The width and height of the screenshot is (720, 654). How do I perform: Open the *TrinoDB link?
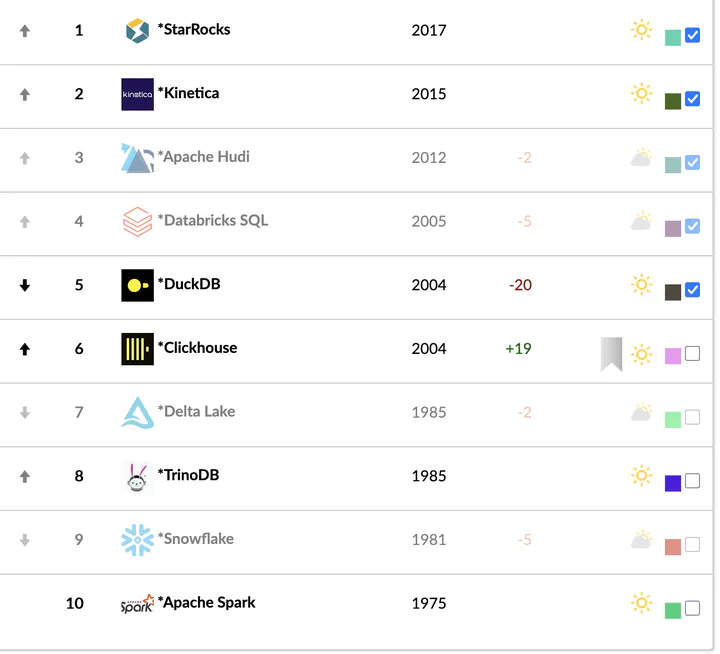tap(188, 475)
